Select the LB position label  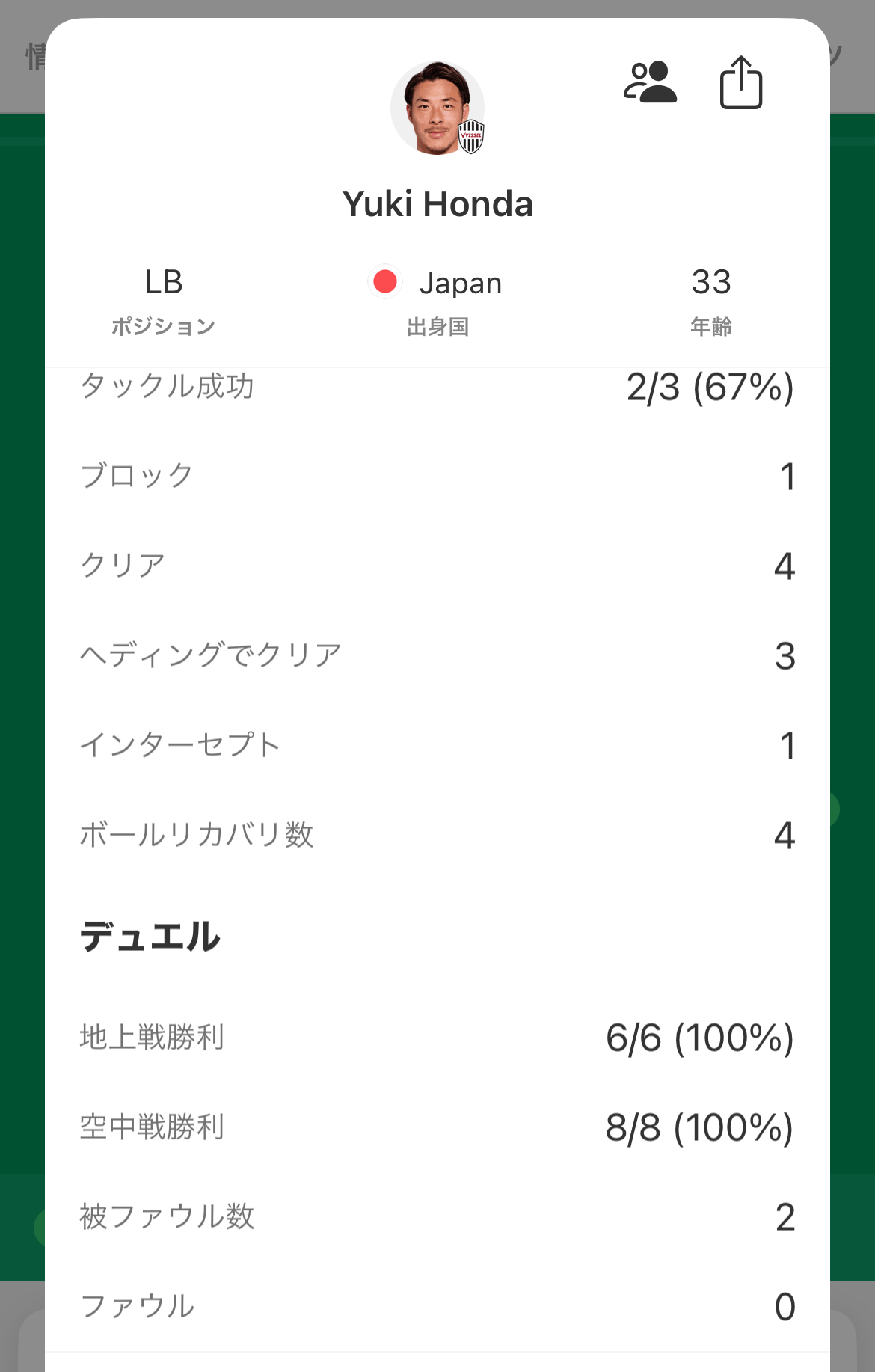coord(164,282)
